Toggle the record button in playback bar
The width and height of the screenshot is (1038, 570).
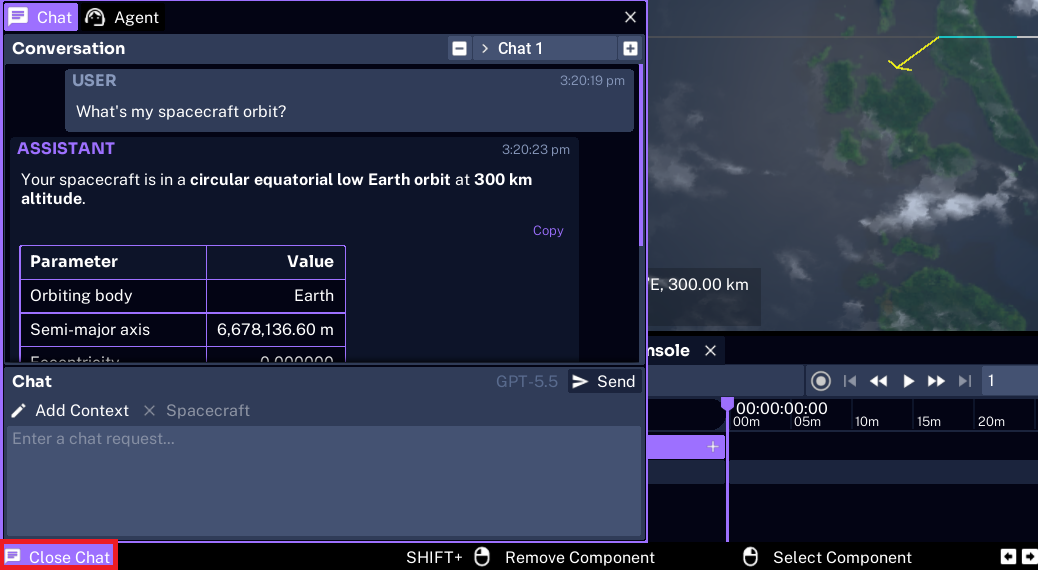(821, 381)
